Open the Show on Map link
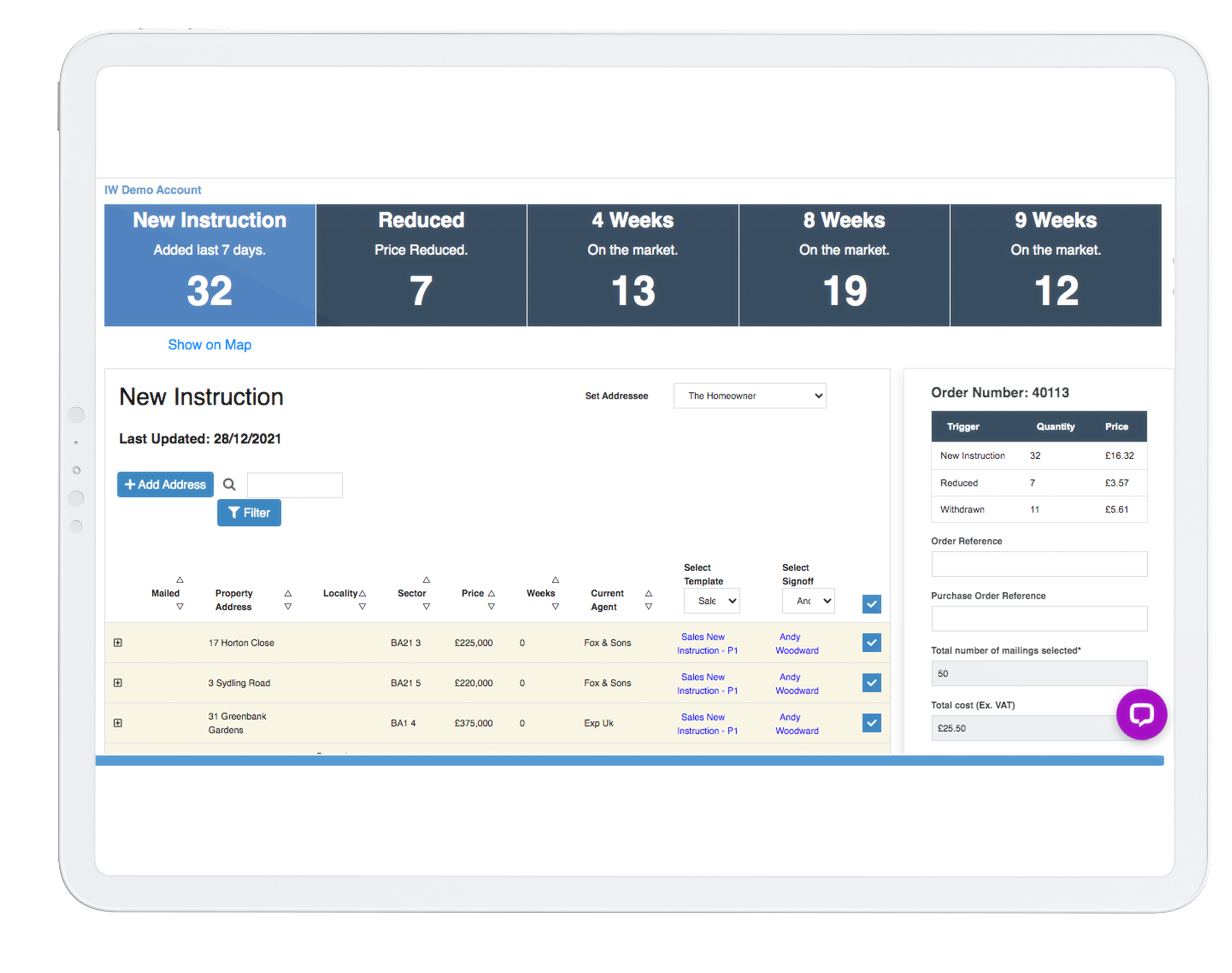The height and width of the screenshot is (973, 1232). pos(209,345)
